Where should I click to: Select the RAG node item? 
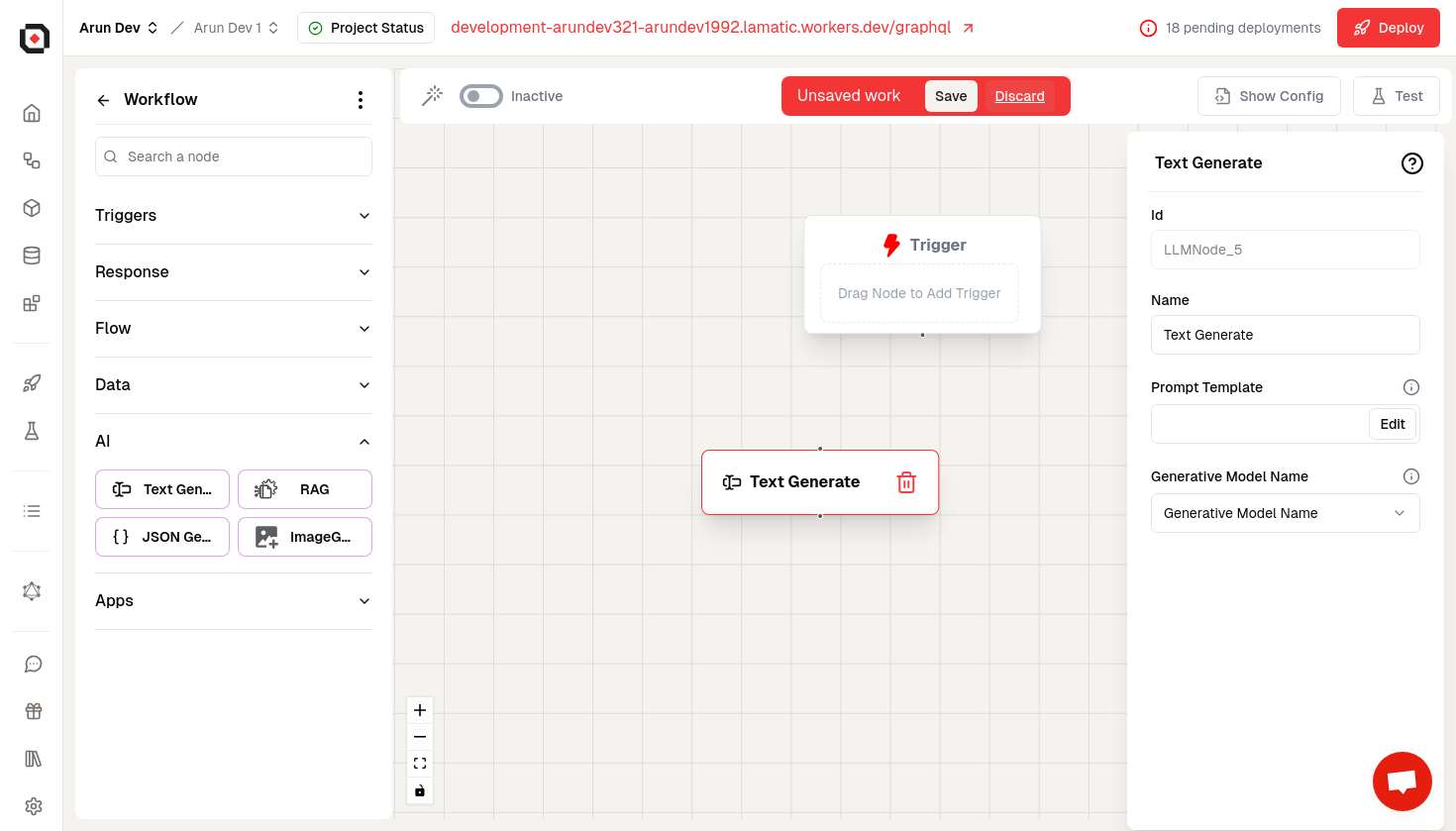304,489
